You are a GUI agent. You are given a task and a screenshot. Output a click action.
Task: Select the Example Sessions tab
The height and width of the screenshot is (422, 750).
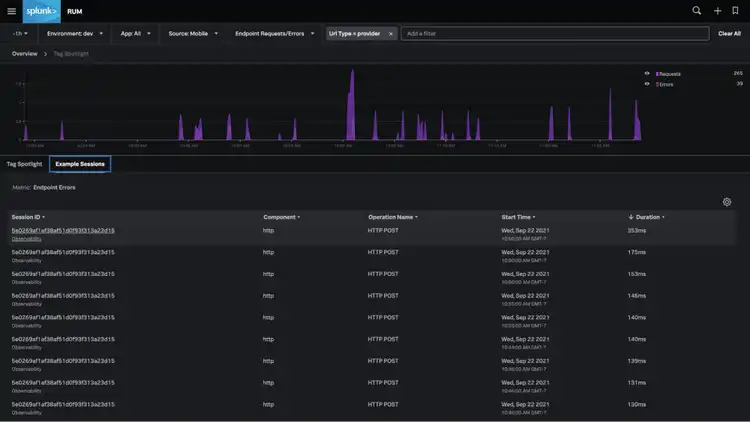[x=80, y=163]
